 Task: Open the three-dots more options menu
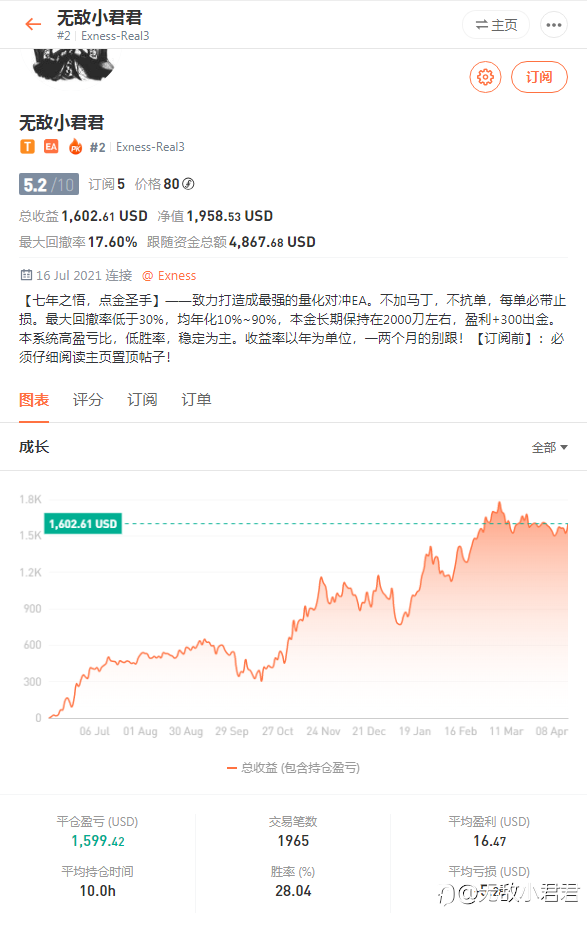point(554,25)
